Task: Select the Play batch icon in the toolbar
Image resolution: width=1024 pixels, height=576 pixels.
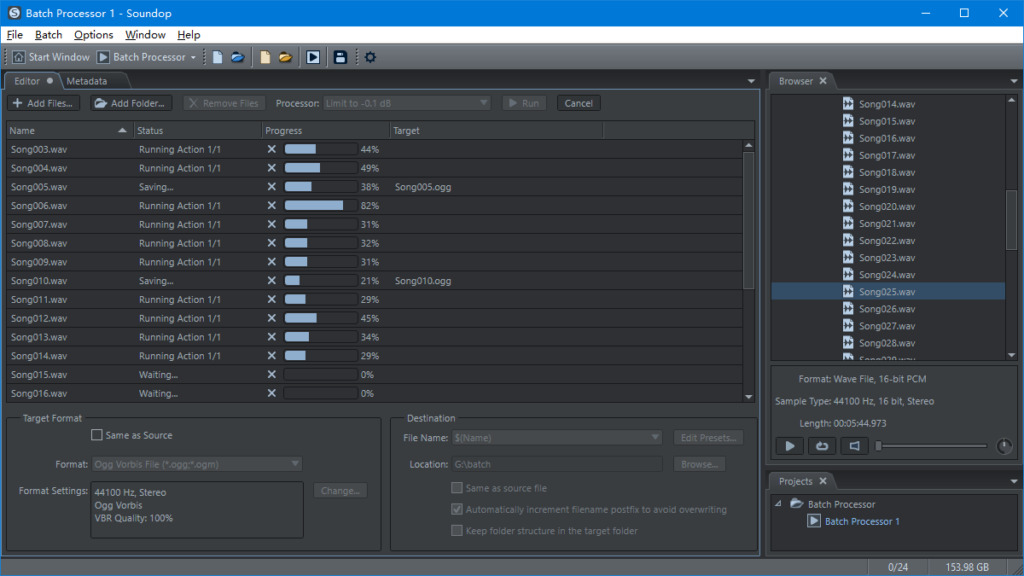Action: coord(313,57)
